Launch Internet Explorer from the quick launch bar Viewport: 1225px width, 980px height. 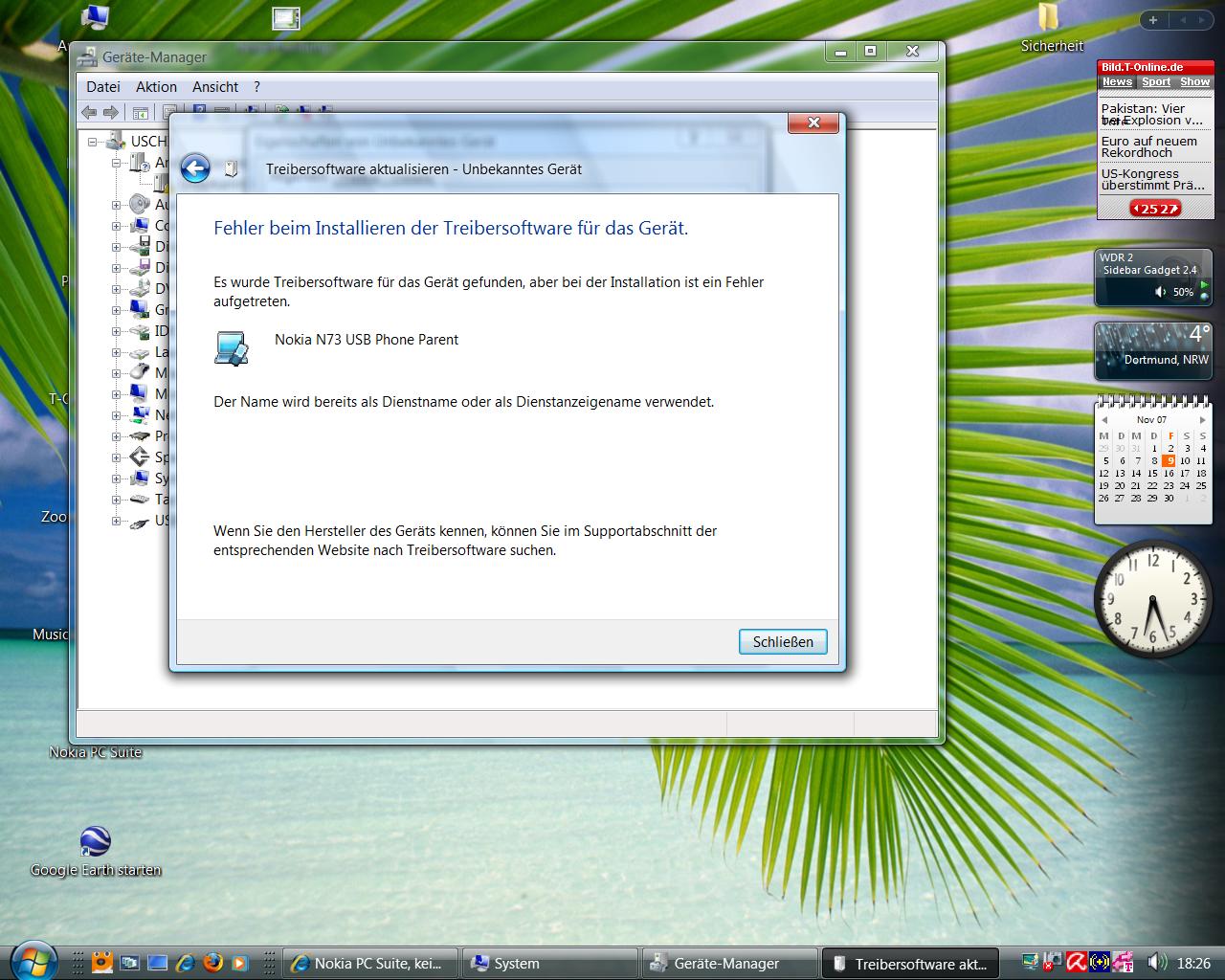click(186, 963)
